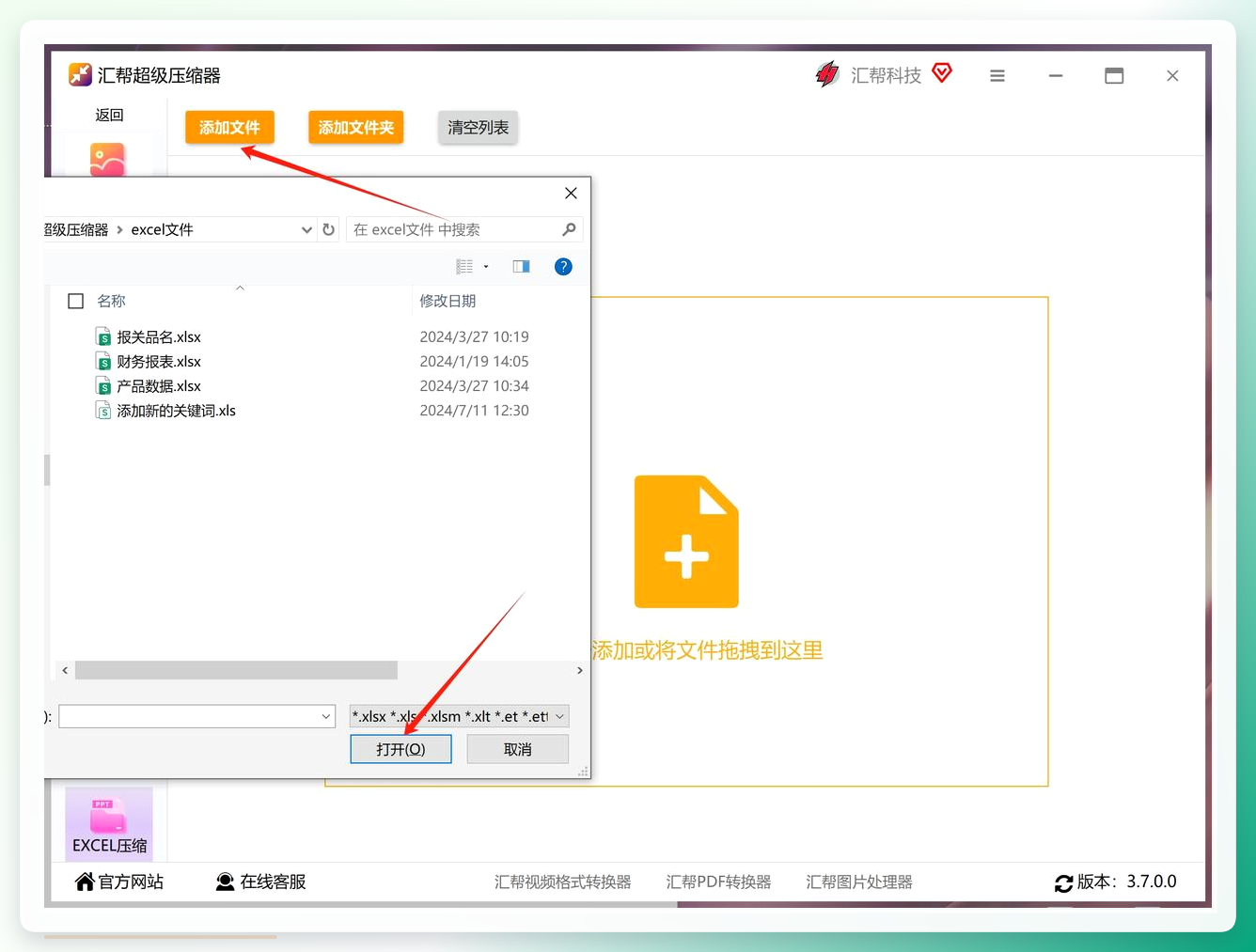Click the file name input field

(x=189, y=716)
